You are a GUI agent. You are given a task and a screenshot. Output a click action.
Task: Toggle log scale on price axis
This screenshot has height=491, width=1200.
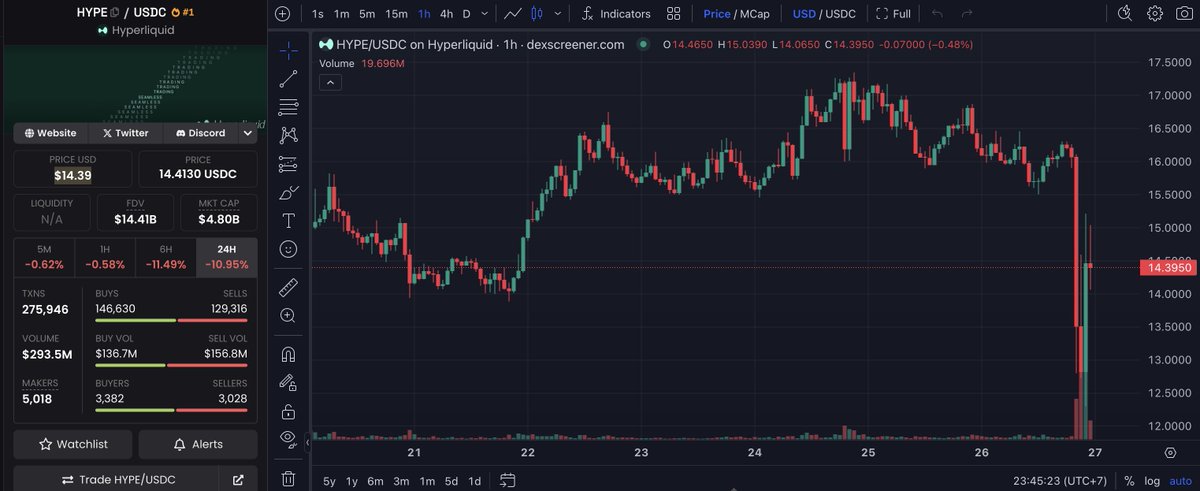tap(1153, 481)
